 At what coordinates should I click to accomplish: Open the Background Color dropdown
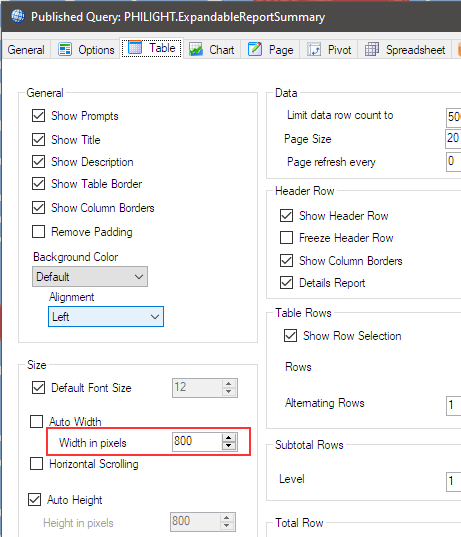point(90,276)
